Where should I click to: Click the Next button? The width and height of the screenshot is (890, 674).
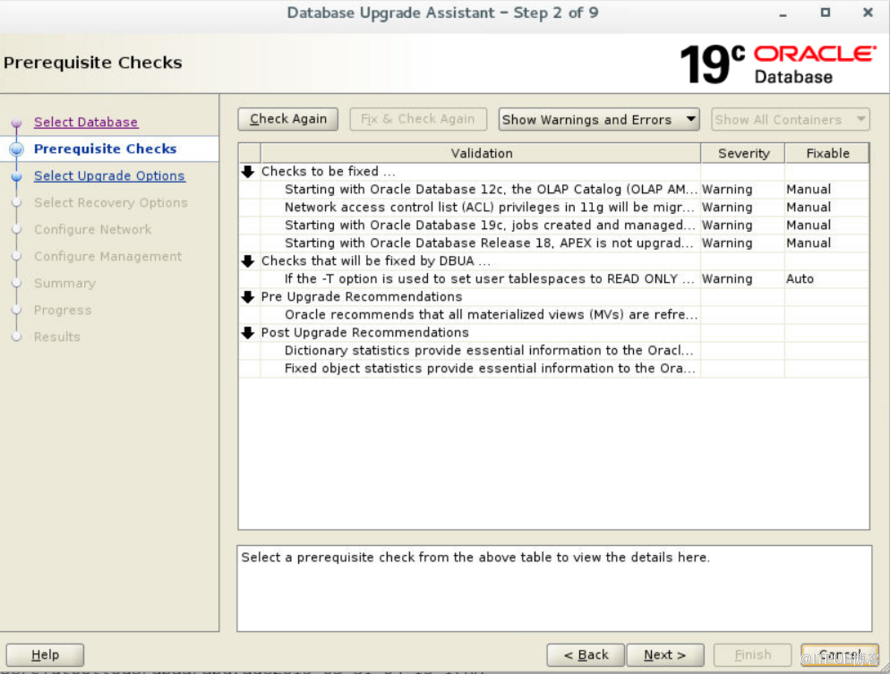(665, 655)
